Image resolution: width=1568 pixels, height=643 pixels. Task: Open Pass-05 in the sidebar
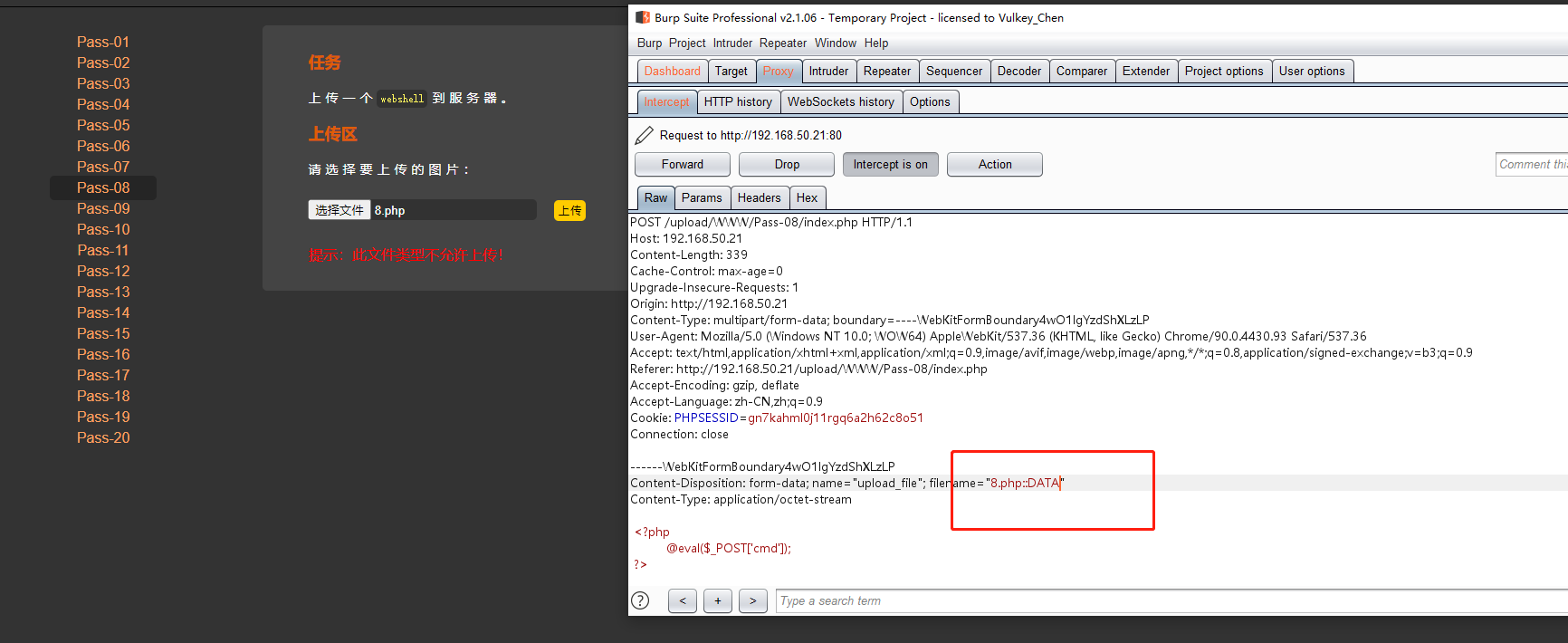103,125
